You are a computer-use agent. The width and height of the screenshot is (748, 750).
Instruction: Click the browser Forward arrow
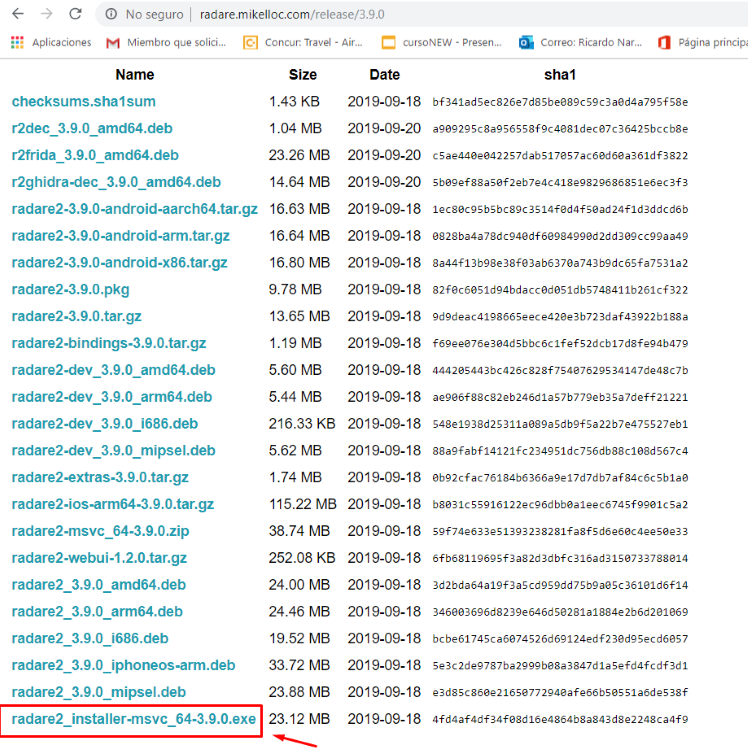[46, 14]
